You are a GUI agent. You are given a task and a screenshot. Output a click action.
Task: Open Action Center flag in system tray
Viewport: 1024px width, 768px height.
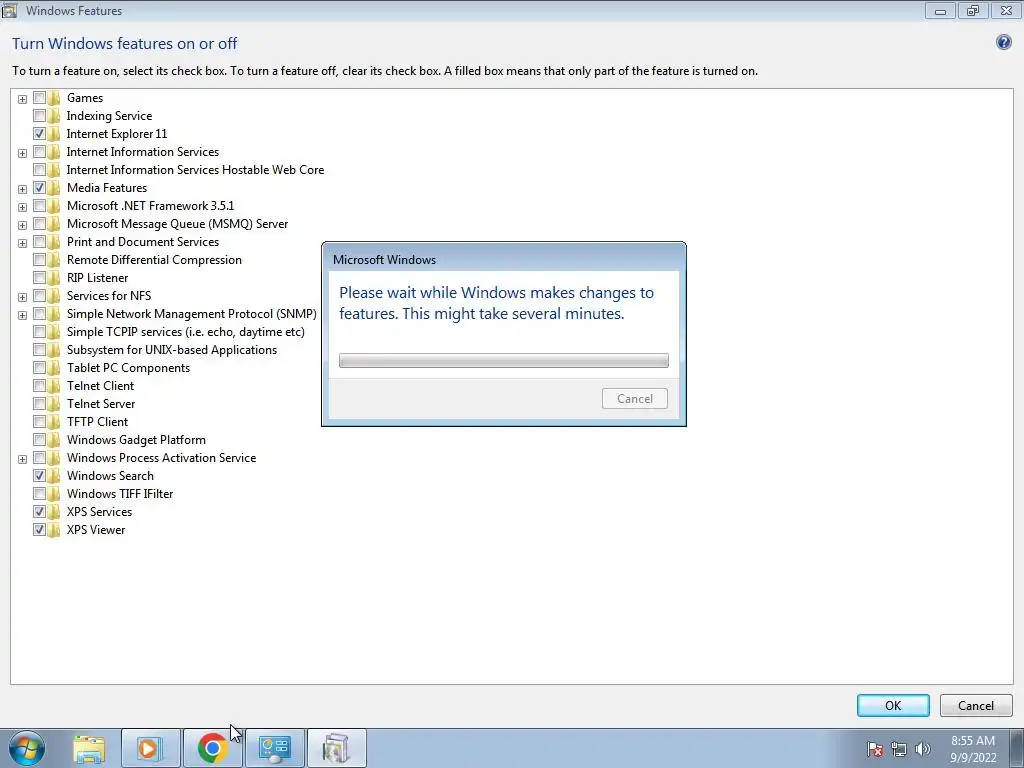coord(875,749)
